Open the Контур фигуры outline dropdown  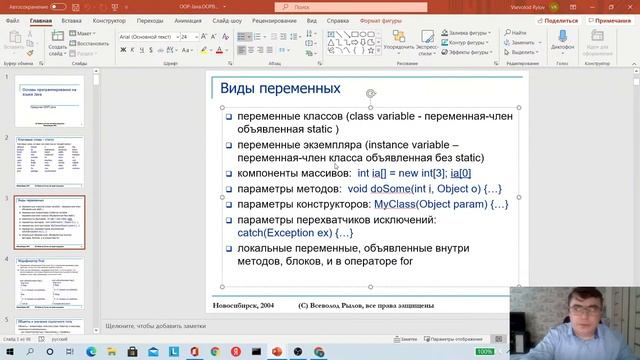pos(465,42)
